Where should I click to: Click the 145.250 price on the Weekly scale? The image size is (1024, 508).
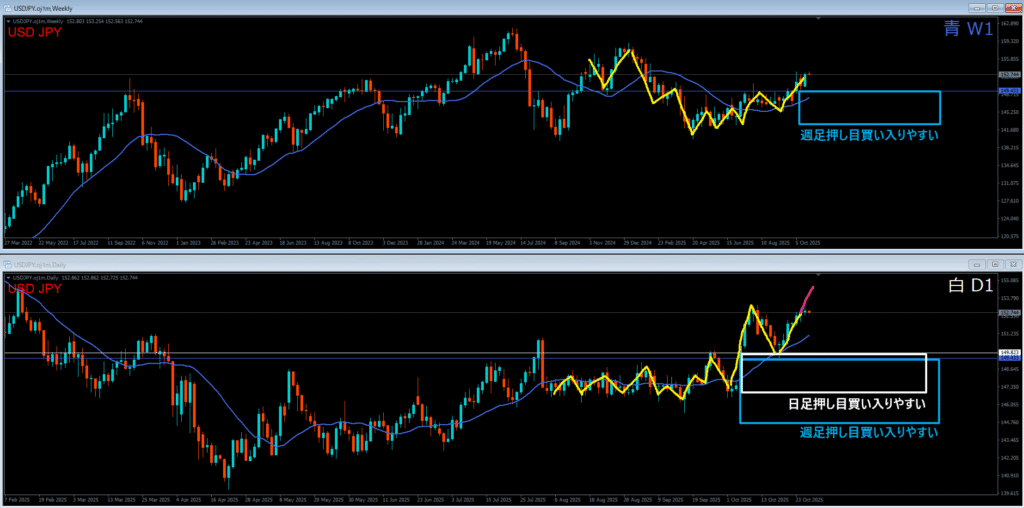point(1010,112)
